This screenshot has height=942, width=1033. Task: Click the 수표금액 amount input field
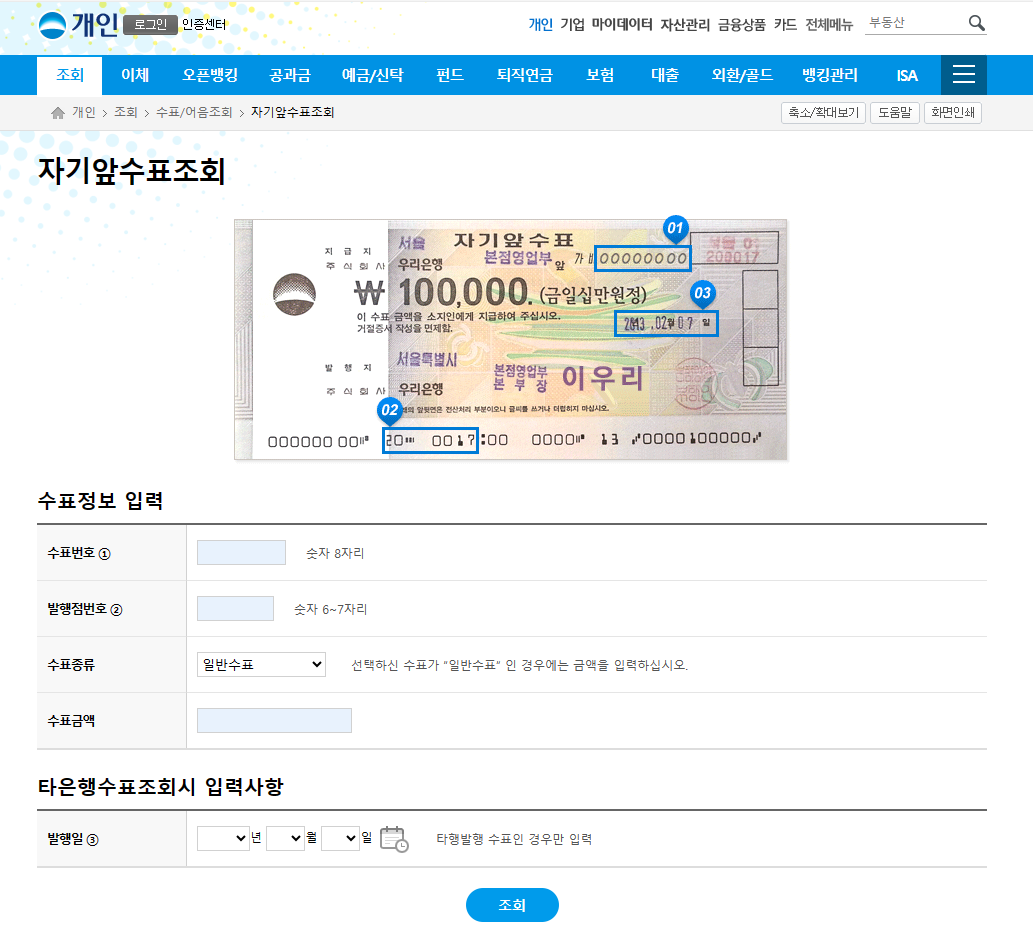tap(274, 720)
